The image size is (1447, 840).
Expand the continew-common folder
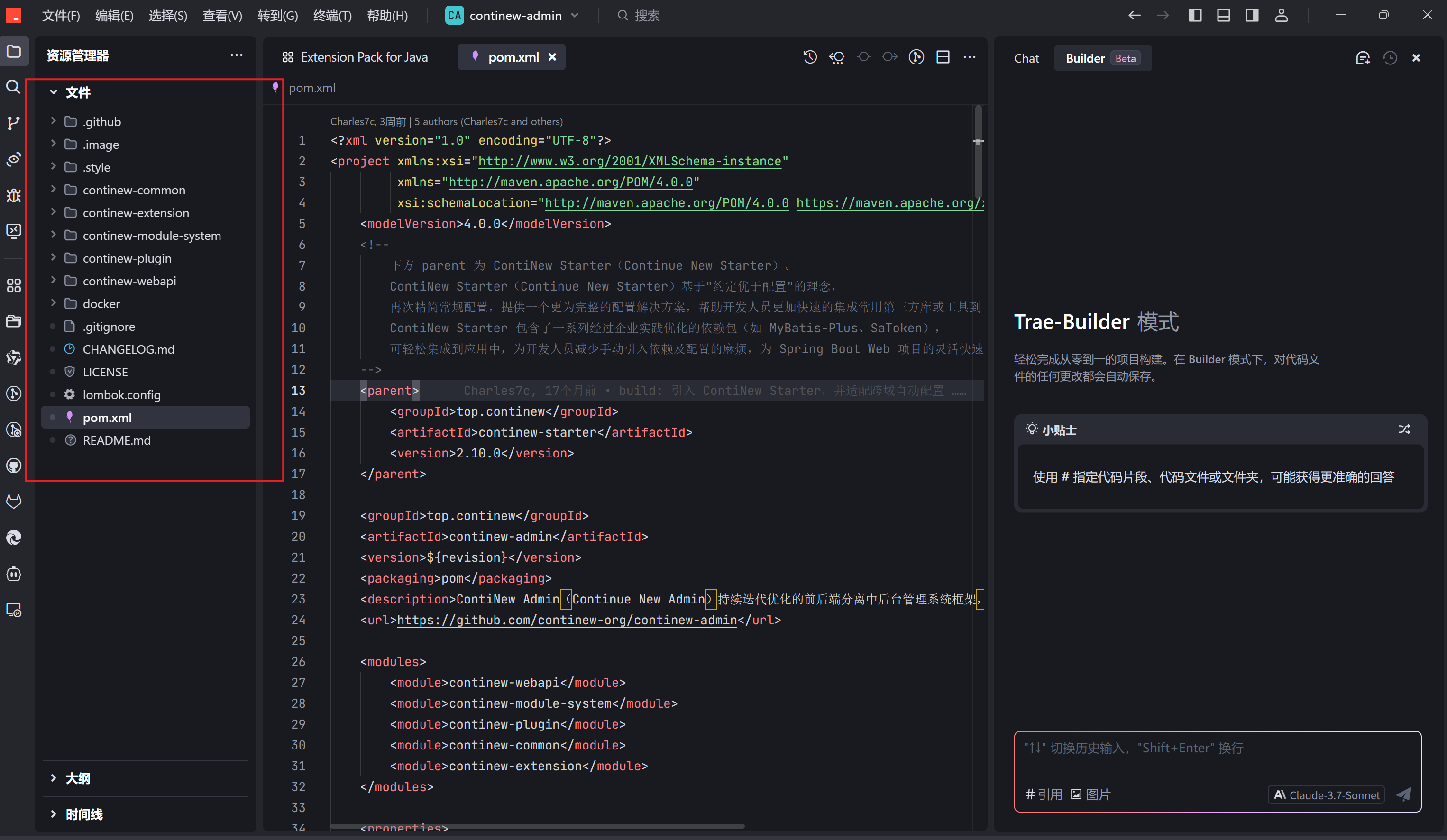pos(133,190)
